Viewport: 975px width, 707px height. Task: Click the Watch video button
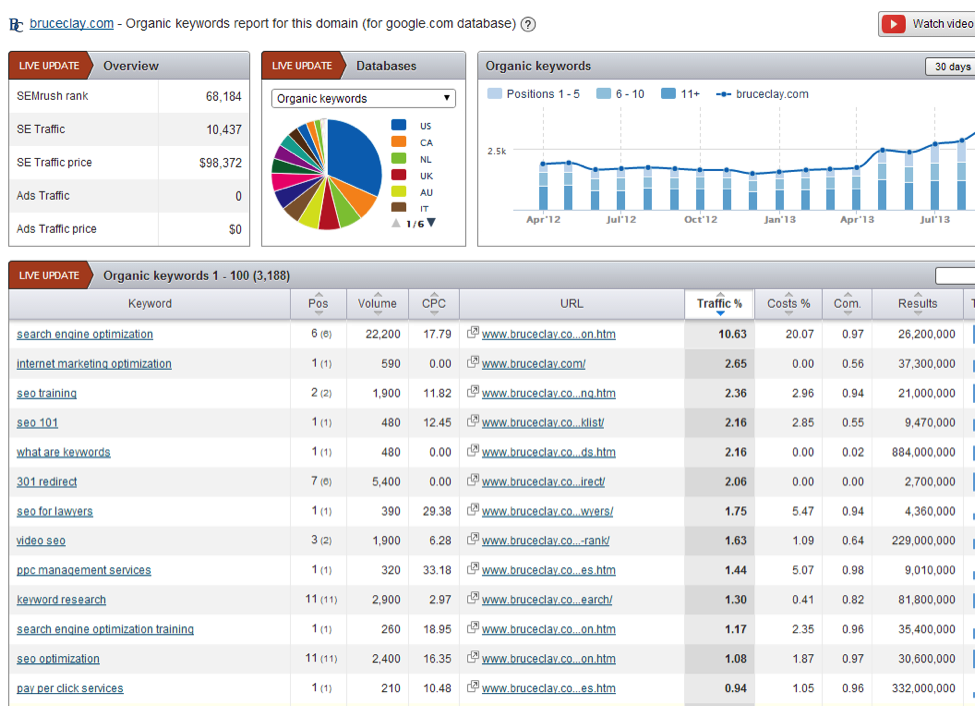click(x=927, y=24)
